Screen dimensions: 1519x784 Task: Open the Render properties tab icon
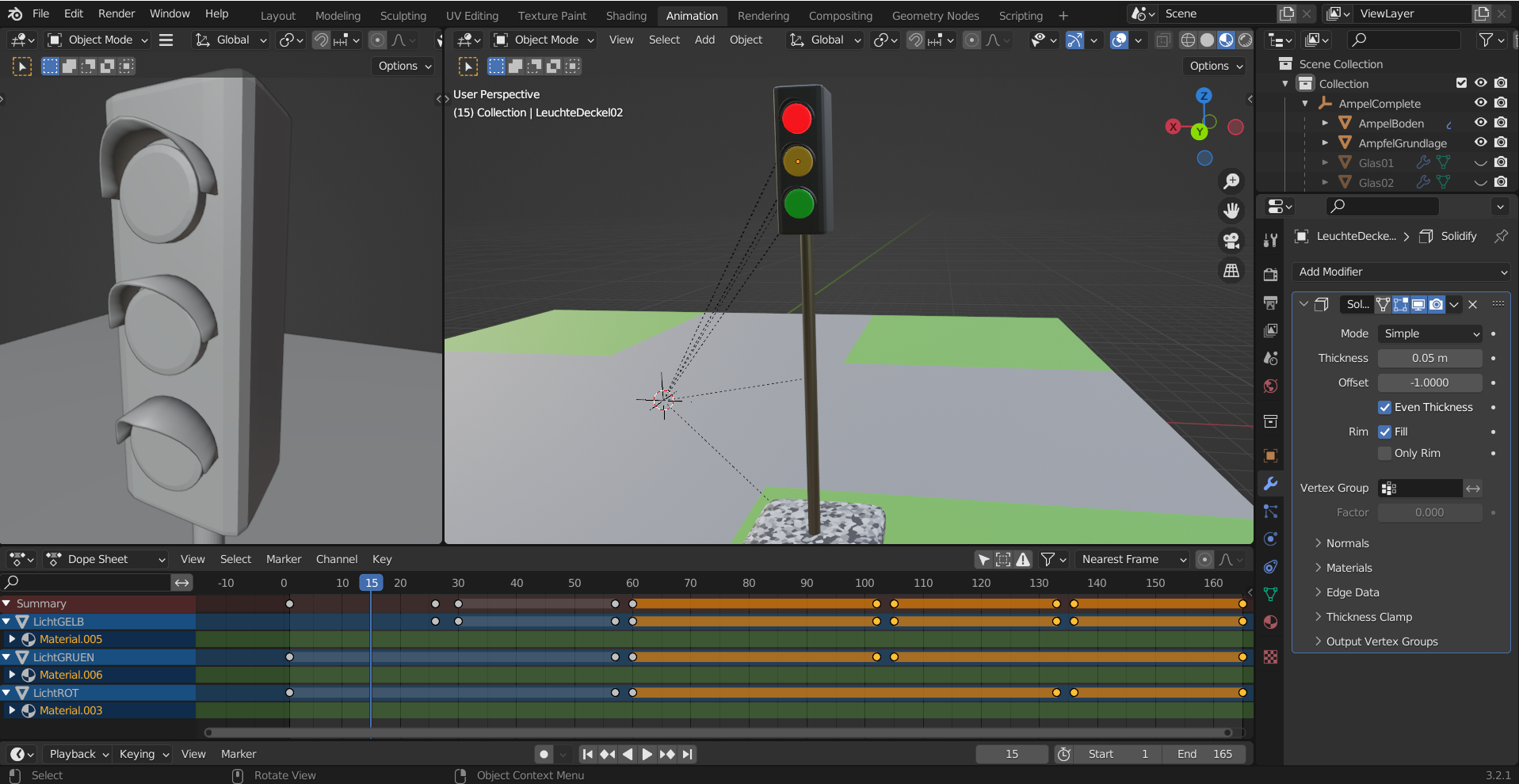point(1271,274)
